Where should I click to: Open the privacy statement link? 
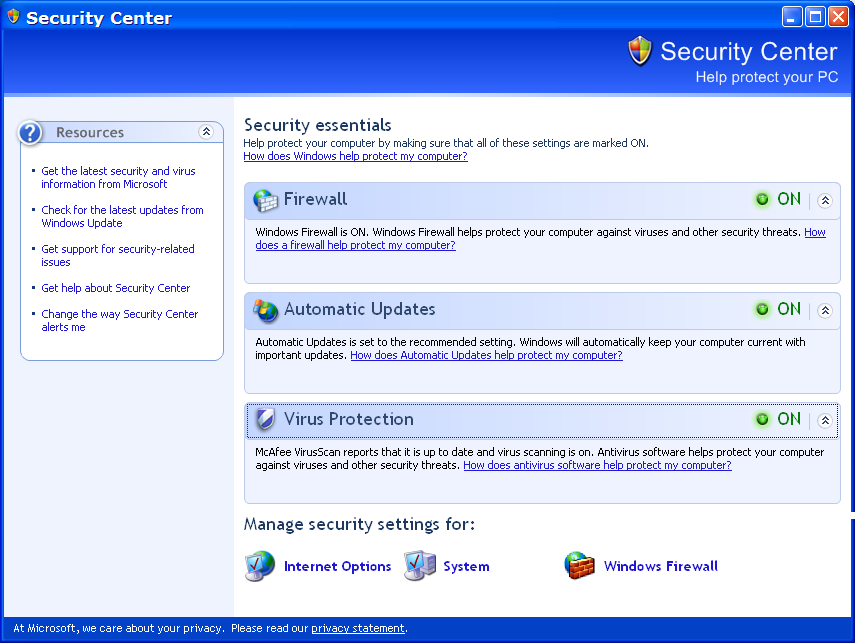click(x=358, y=629)
